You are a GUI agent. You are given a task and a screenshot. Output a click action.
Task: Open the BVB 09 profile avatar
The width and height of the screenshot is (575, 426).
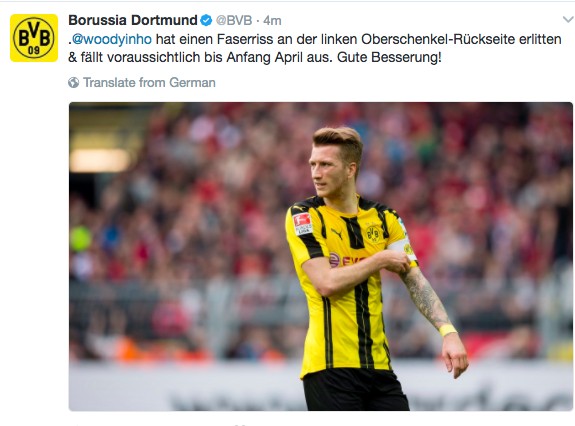[x=34, y=38]
